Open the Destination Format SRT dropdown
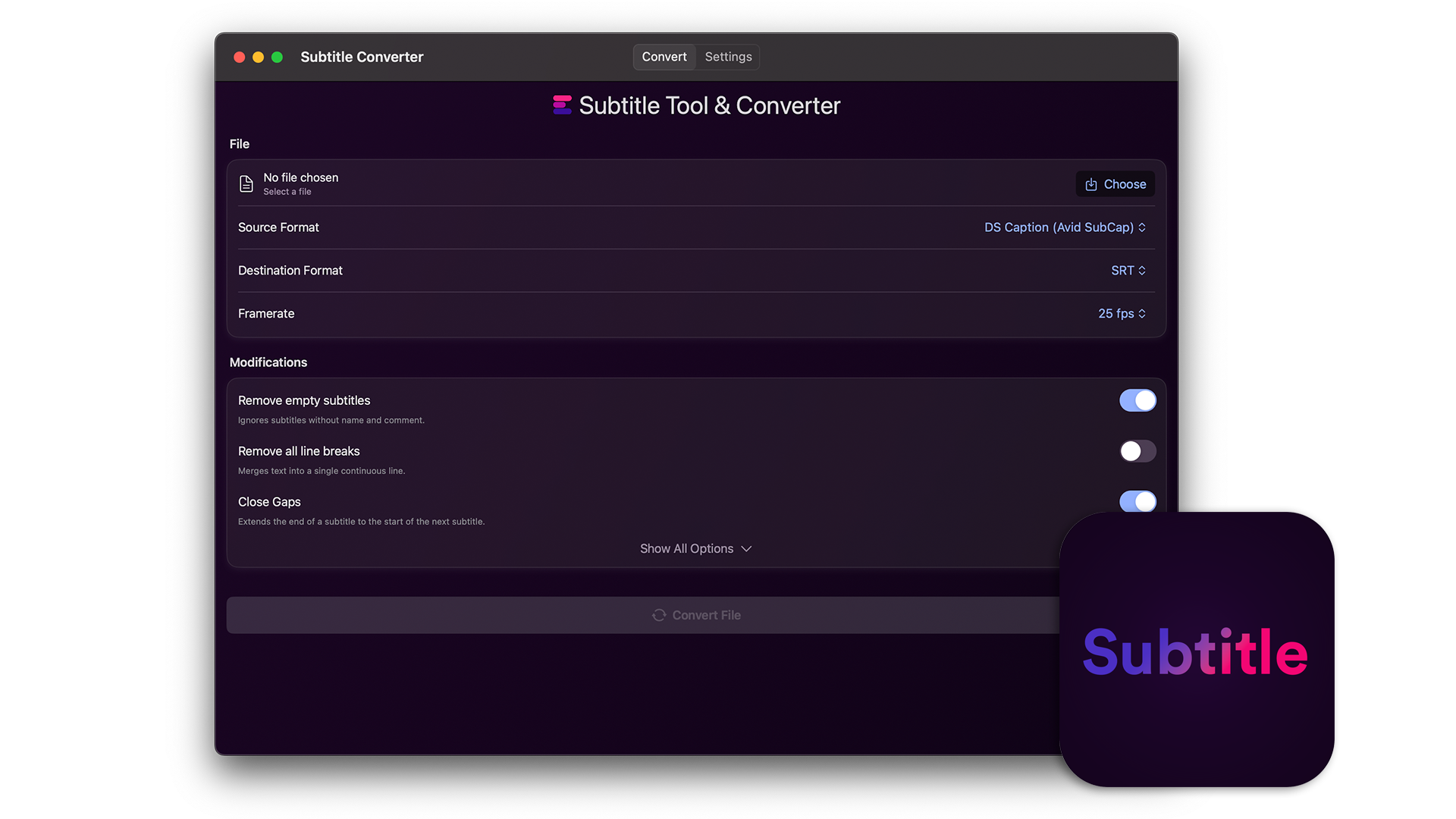 tap(1128, 271)
